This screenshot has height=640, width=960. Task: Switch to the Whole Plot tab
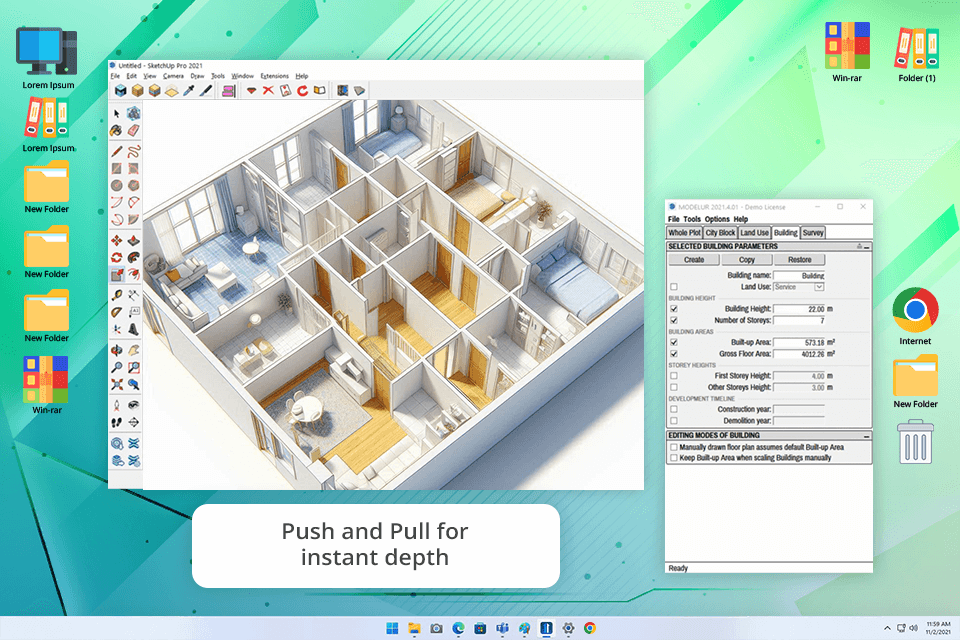684,233
